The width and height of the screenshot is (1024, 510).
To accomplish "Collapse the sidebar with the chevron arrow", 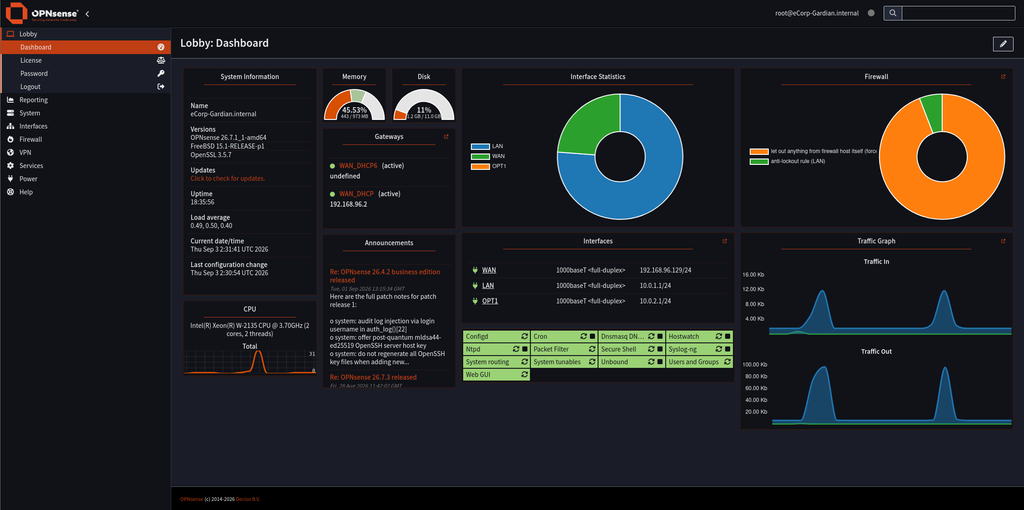I will tap(88, 14).
